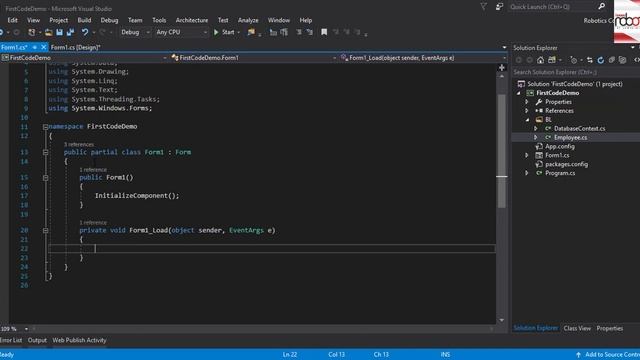
Task: Click the notifications filter funnel icon
Action: pos(483,7)
